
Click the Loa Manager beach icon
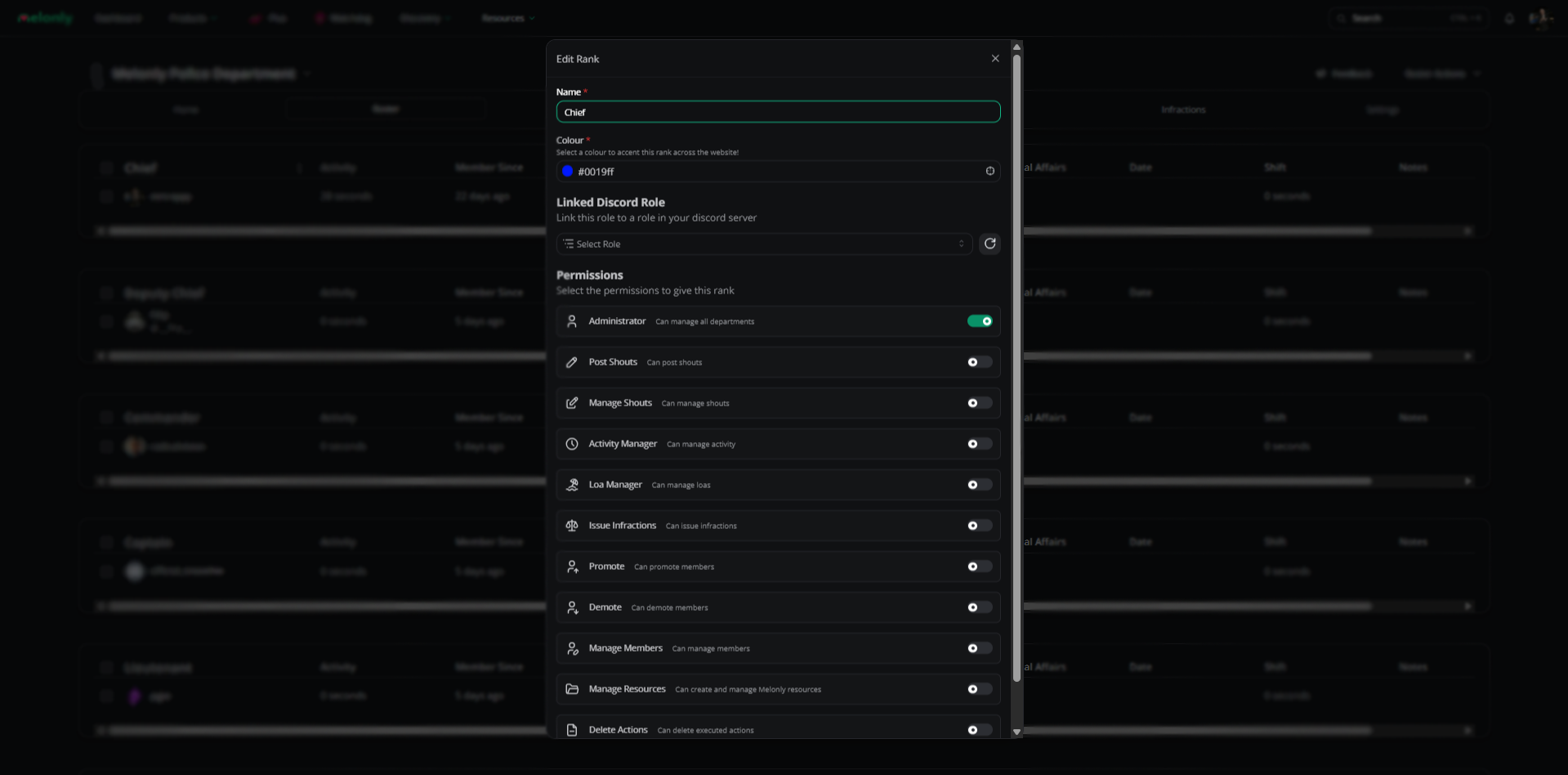pyautogui.click(x=572, y=485)
